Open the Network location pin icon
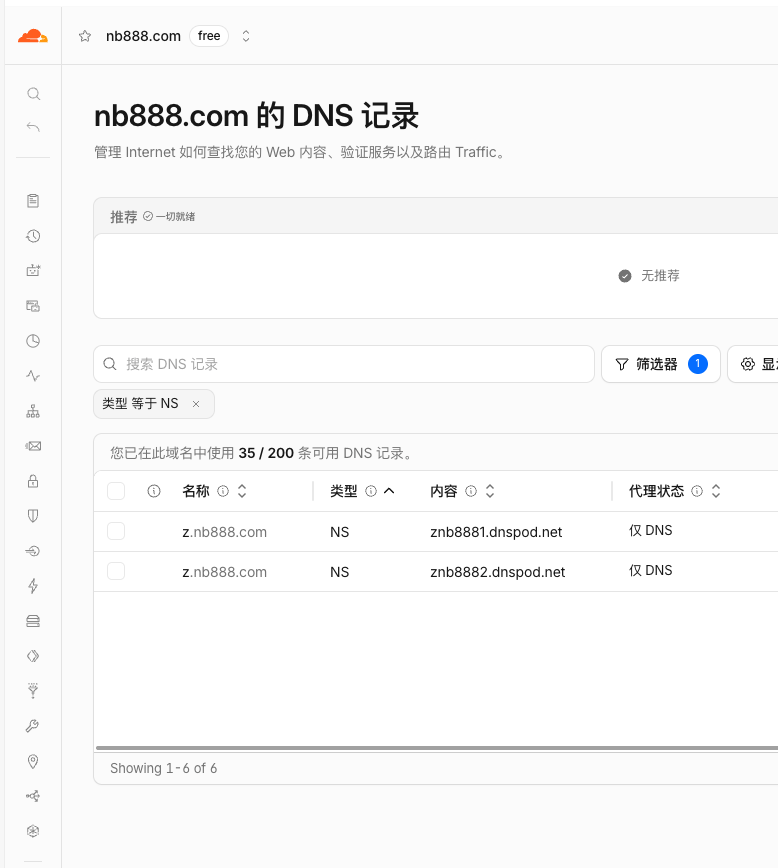Screen dimensions: 778x868 click(33, 762)
